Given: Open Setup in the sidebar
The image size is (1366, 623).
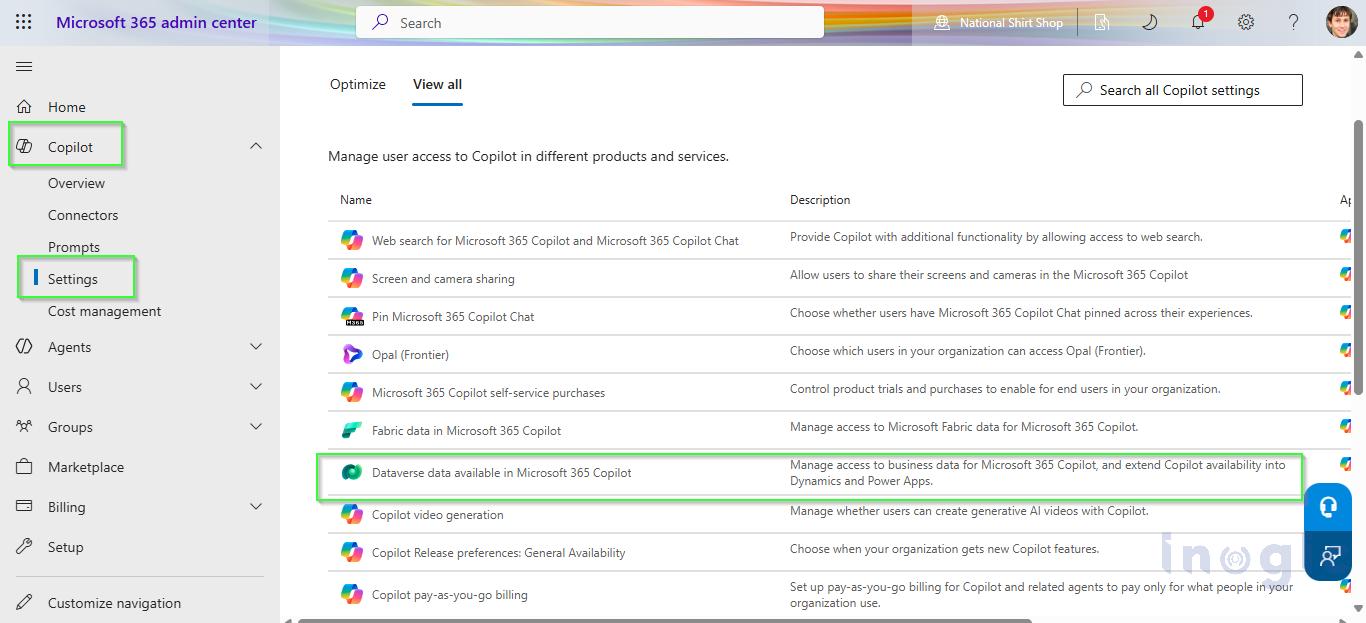Looking at the screenshot, I should coord(66,547).
